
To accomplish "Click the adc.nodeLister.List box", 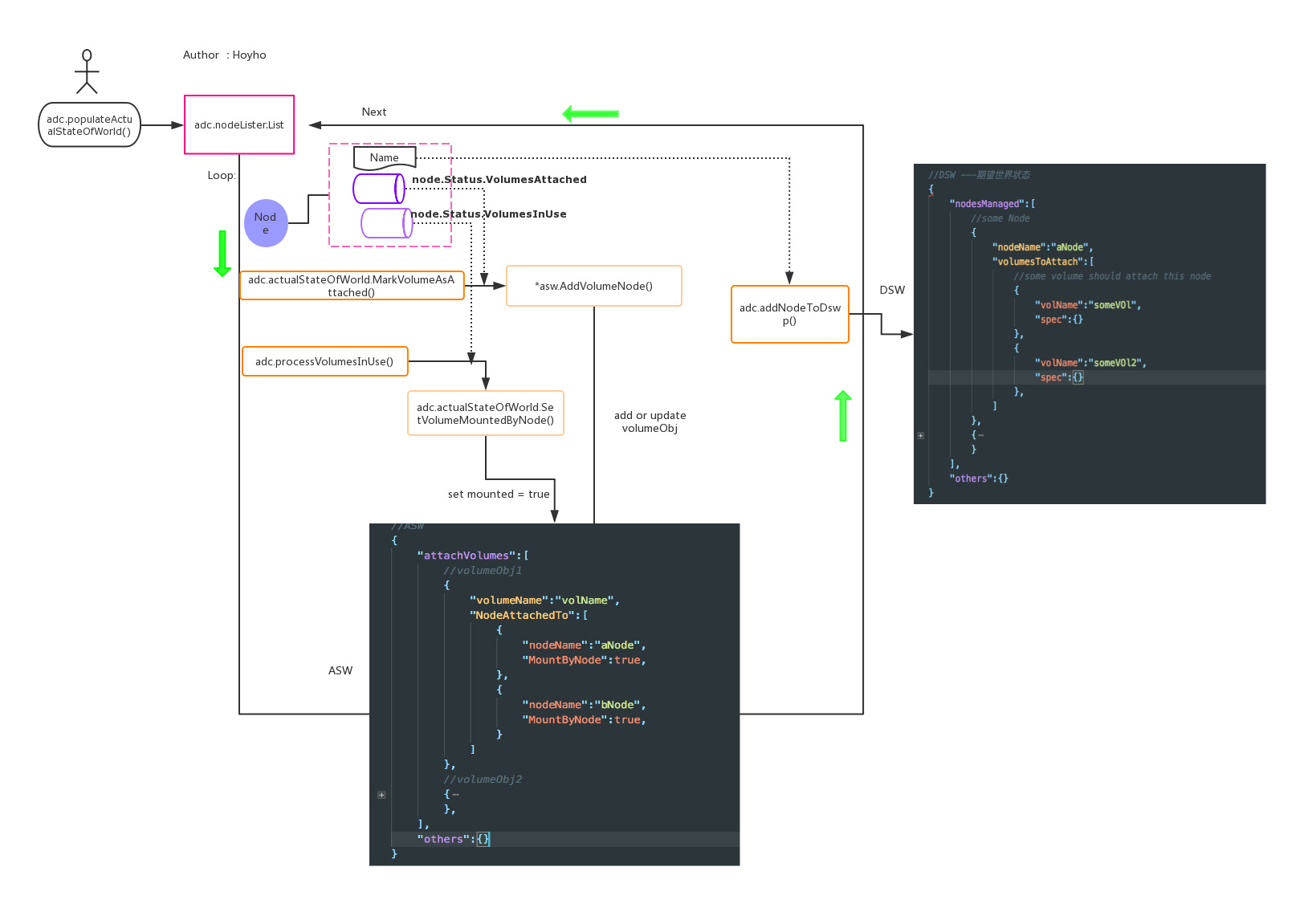I will pyautogui.click(x=239, y=125).
